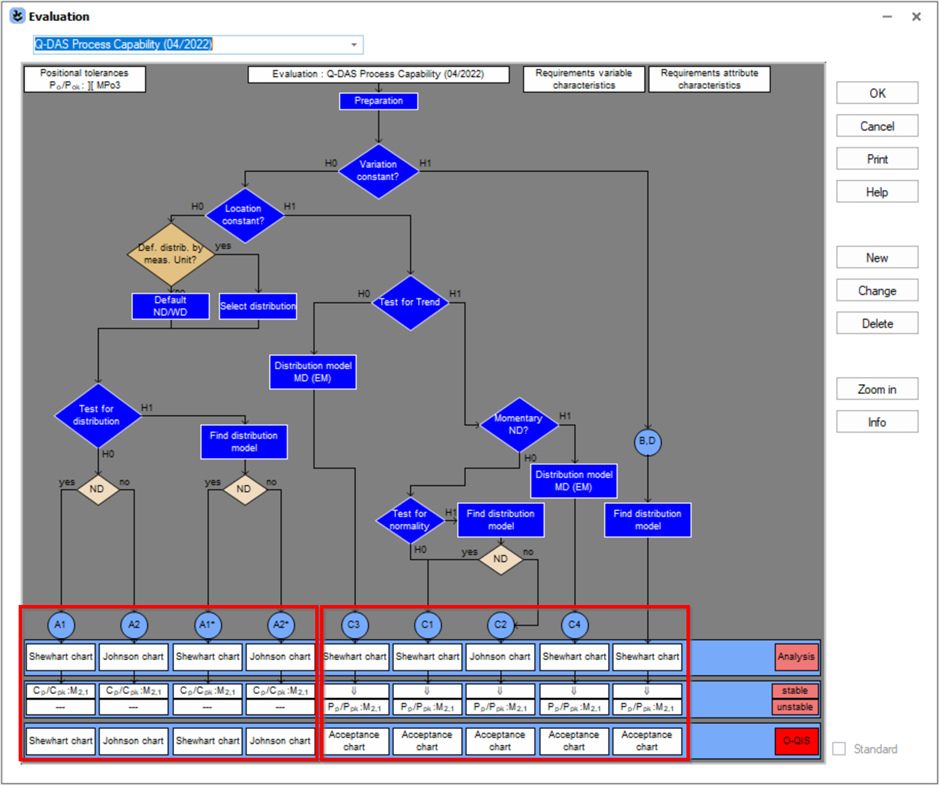Click the ND diamond below Test for distribution
The image size is (939, 785).
coord(98,489)
